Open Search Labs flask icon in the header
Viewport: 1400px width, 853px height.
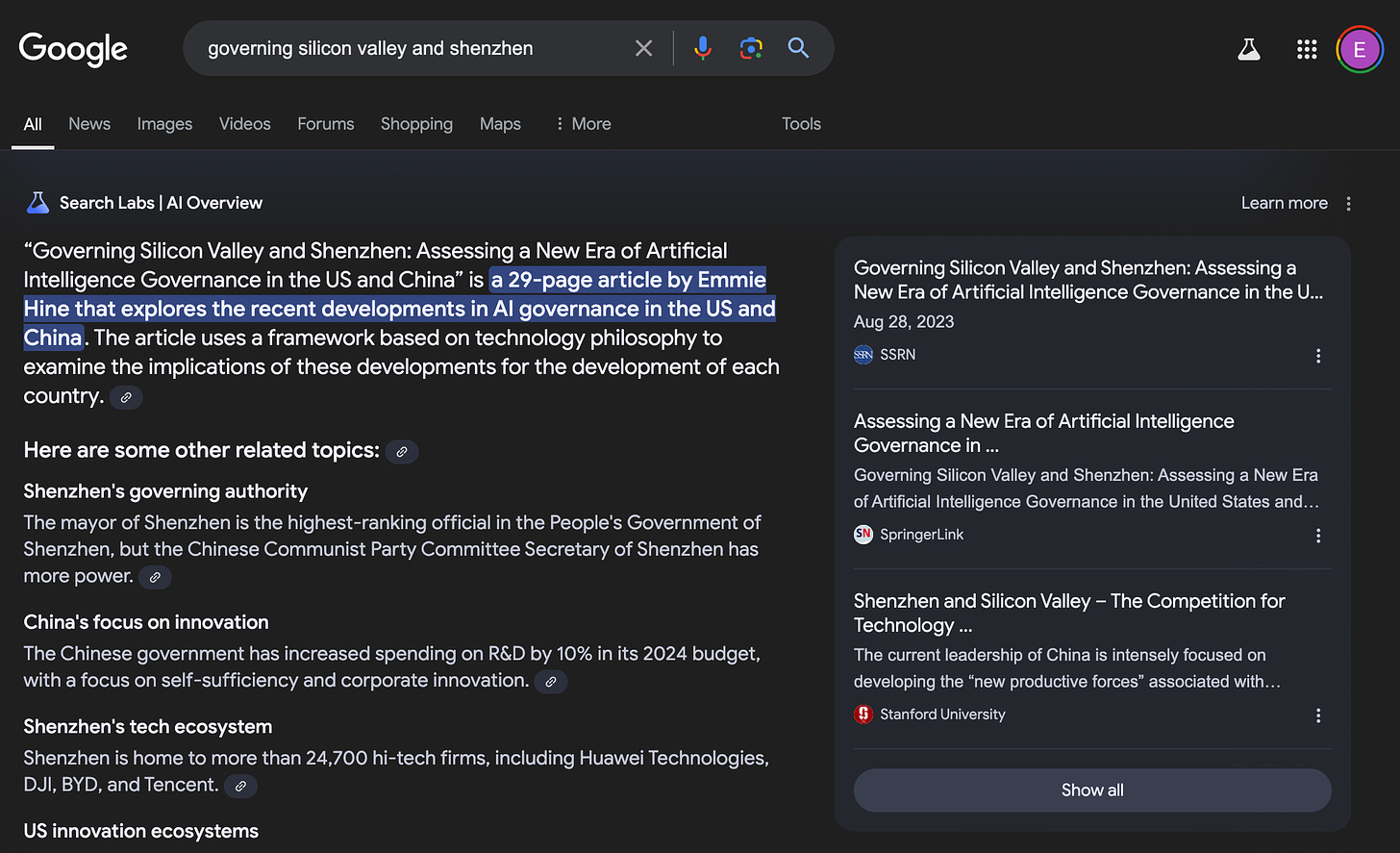pyautogui.click(x=1249, y=49)
